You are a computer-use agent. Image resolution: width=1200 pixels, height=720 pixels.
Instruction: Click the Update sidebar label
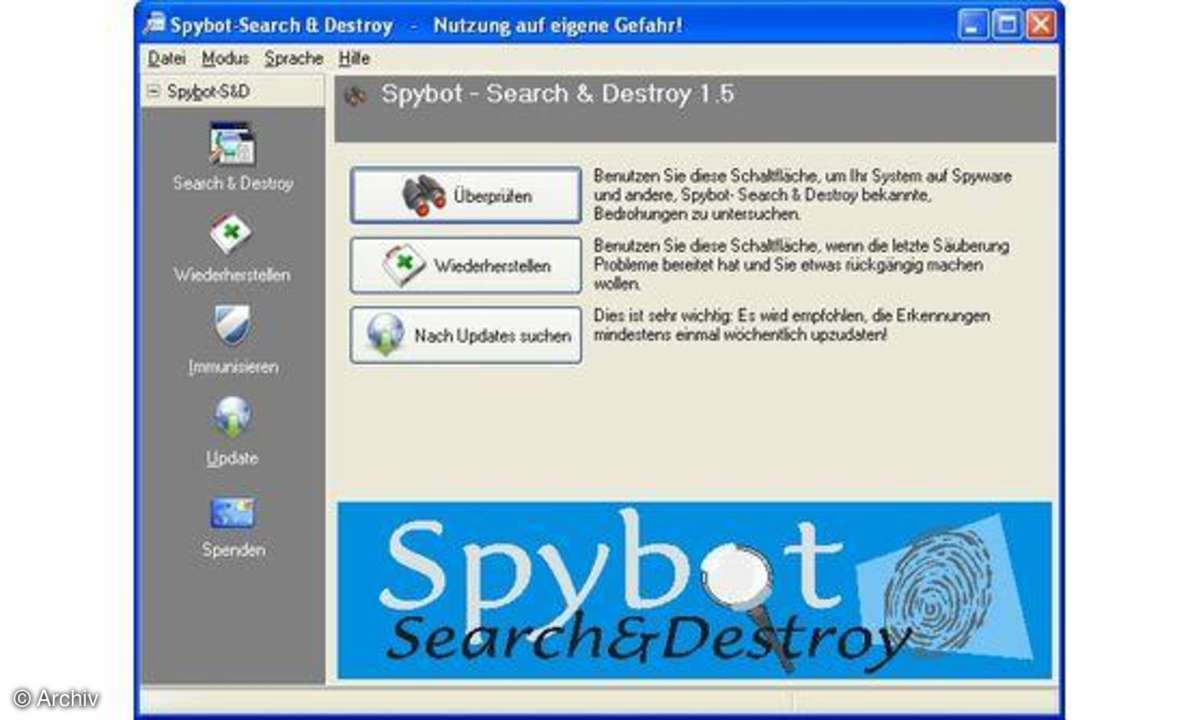click(x=232, y=458)
